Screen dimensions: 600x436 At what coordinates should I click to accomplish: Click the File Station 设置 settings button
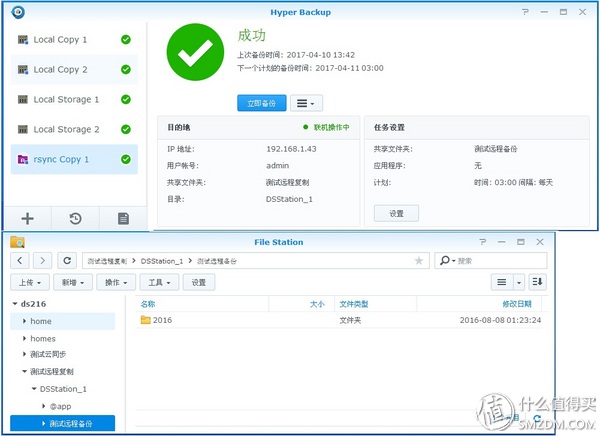(x=199, y=283)
